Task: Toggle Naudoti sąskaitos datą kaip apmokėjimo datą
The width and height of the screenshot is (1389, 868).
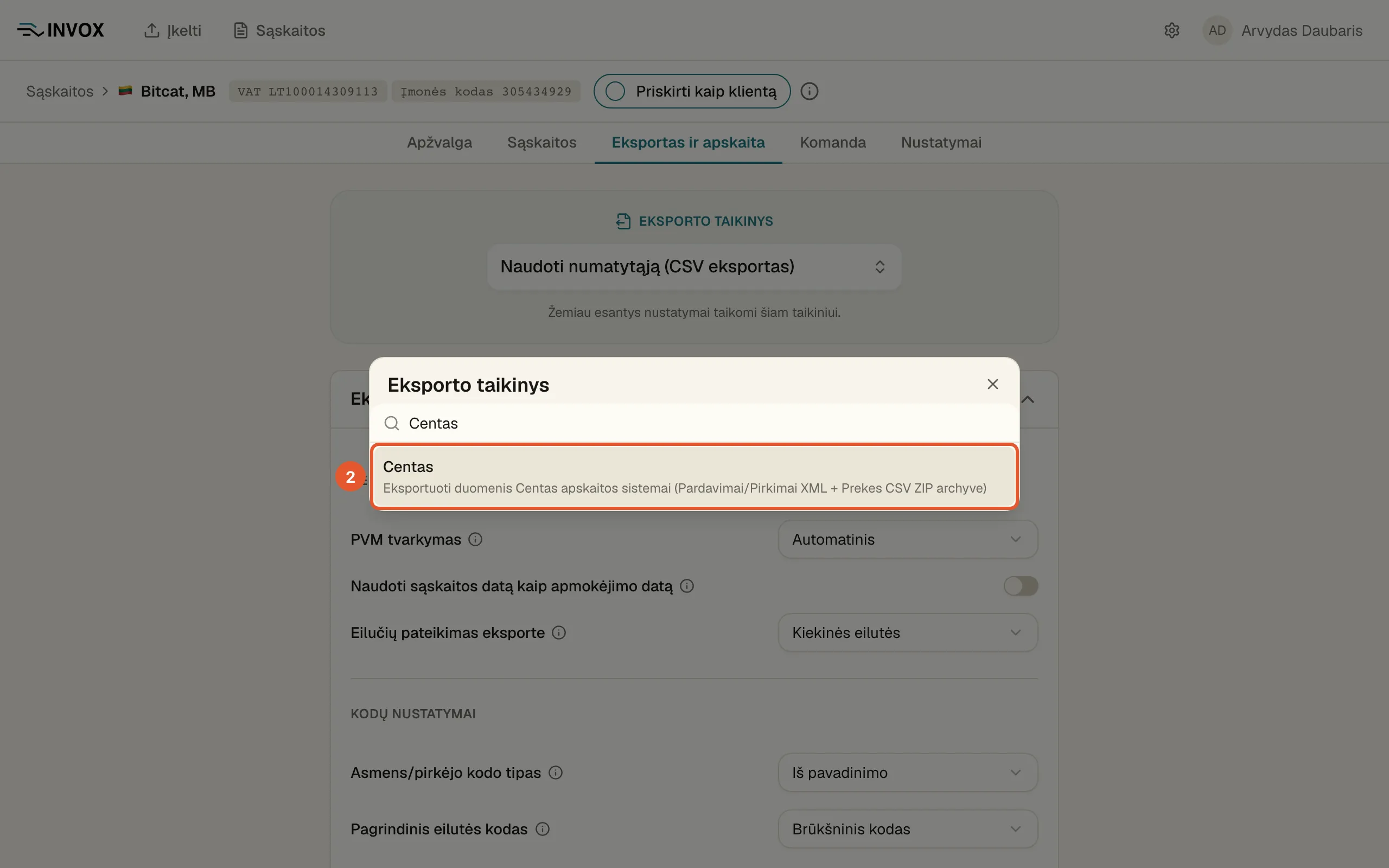Action: [1021, 586]
